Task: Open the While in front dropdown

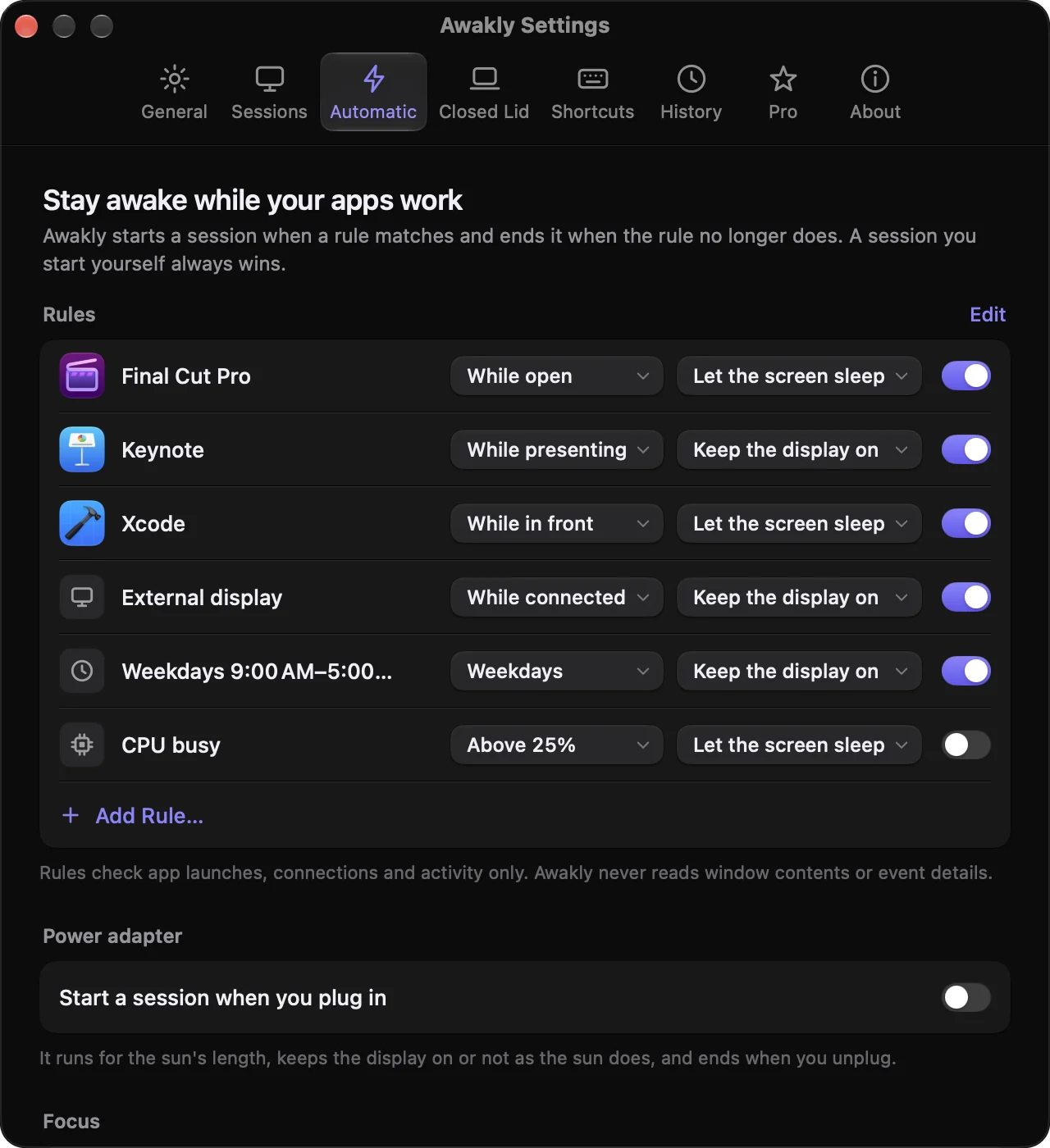Action: pyautogui.click(x=556, y=523)
